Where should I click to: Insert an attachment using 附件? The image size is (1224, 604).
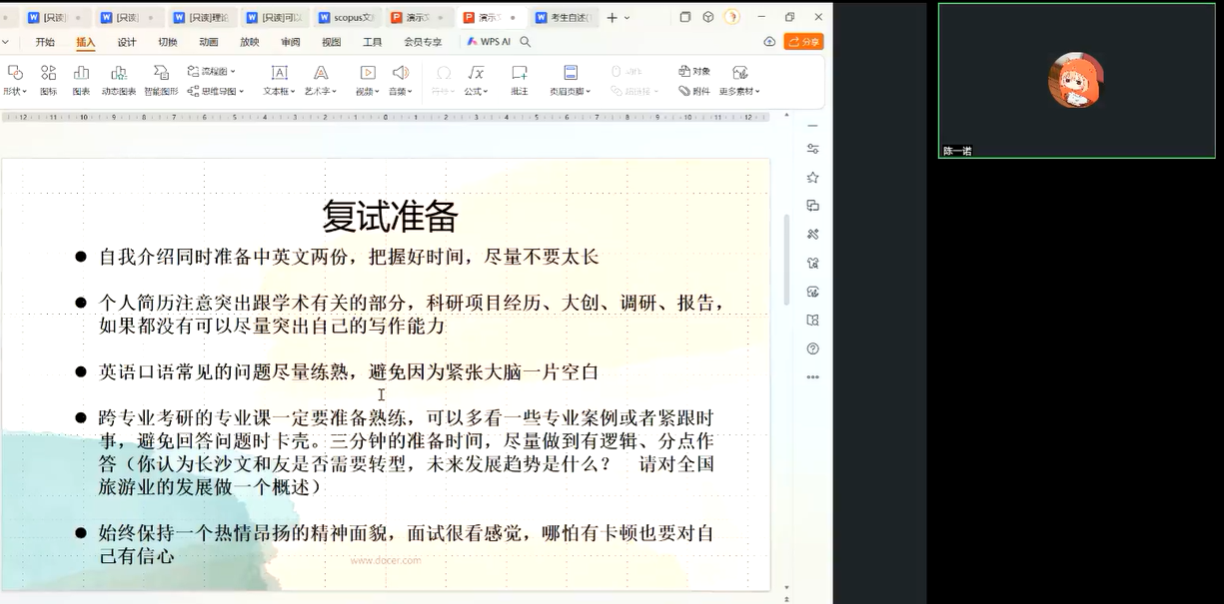coord(694,91)
